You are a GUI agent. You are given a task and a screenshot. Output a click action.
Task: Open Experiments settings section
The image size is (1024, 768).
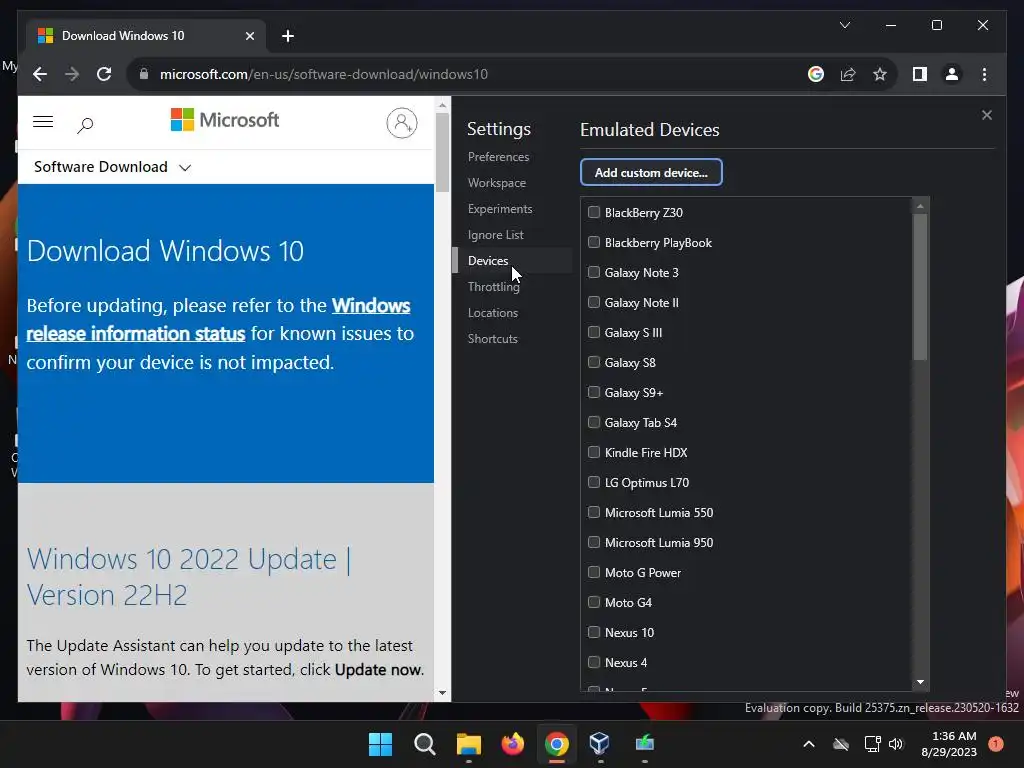pos(500,209)
